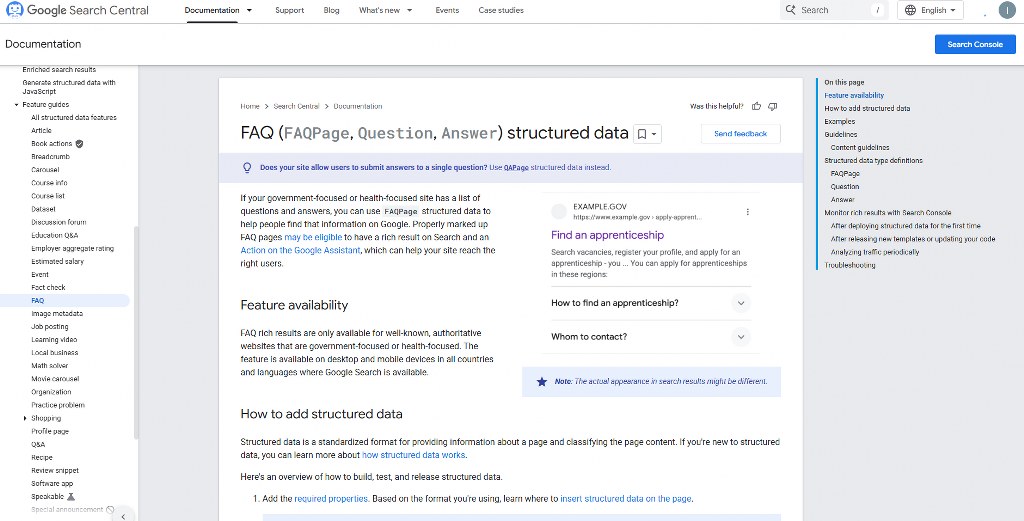Image resolution: width=1024 pixels, height=521 pixels.
Task: Jump to 'Feature availability' in On this page
Action: point(854,95)
